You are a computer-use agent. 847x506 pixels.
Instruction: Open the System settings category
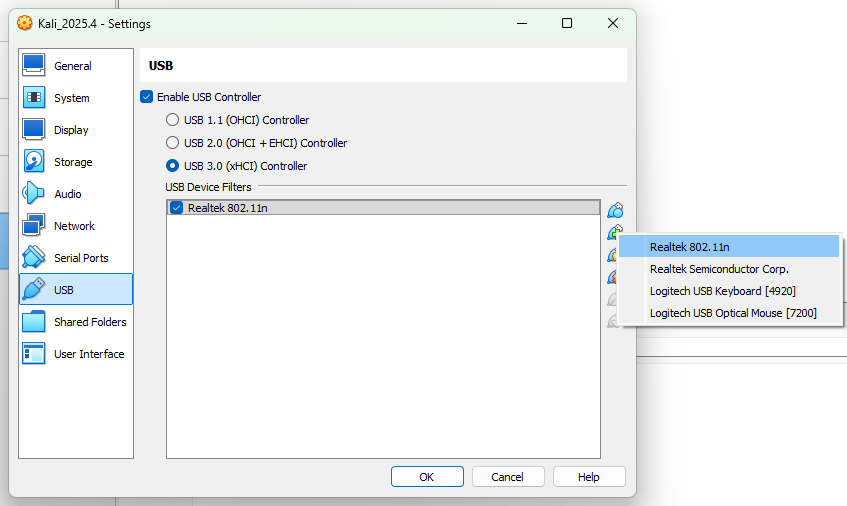[71, 98]
